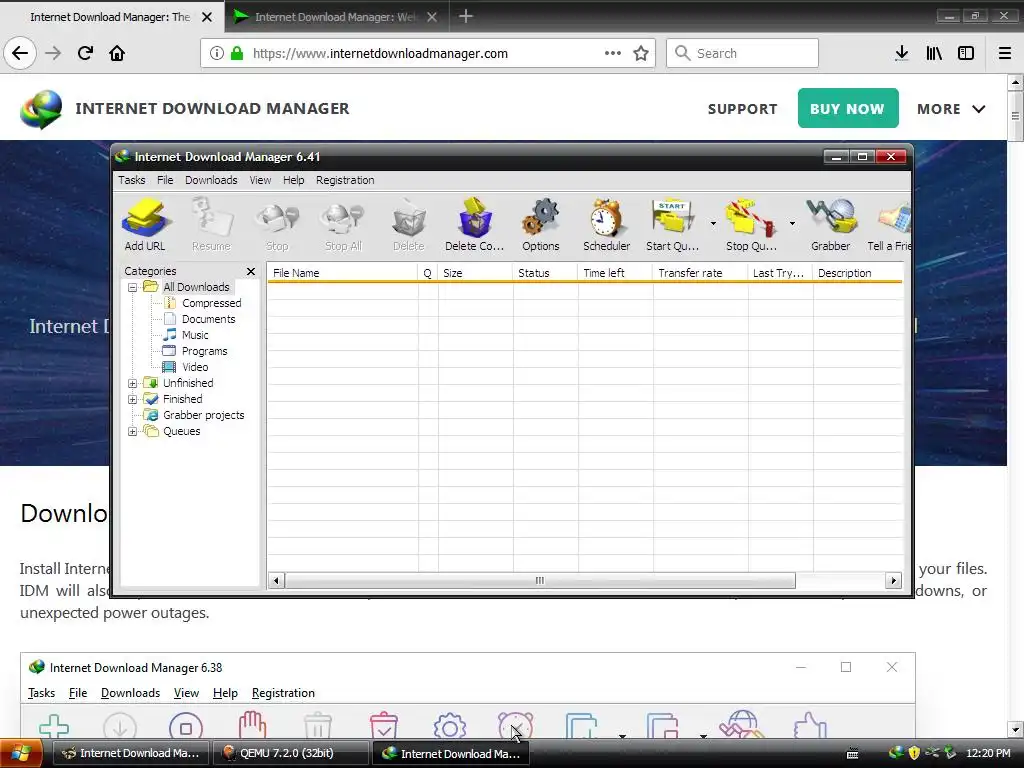Open IDM Options gear icon
Viewport: 1024px width, 768px height.
coord(541,225)
